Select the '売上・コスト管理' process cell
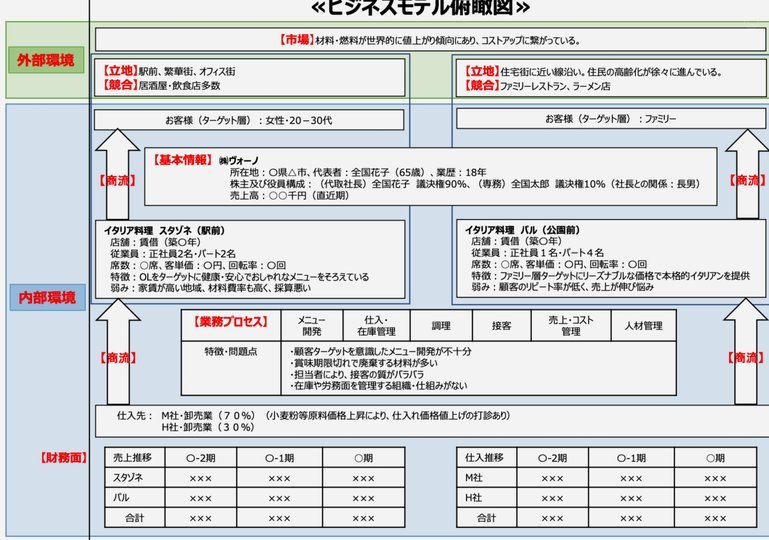The height and width of the screenshot is (540, 769). [x=571, y=325]
